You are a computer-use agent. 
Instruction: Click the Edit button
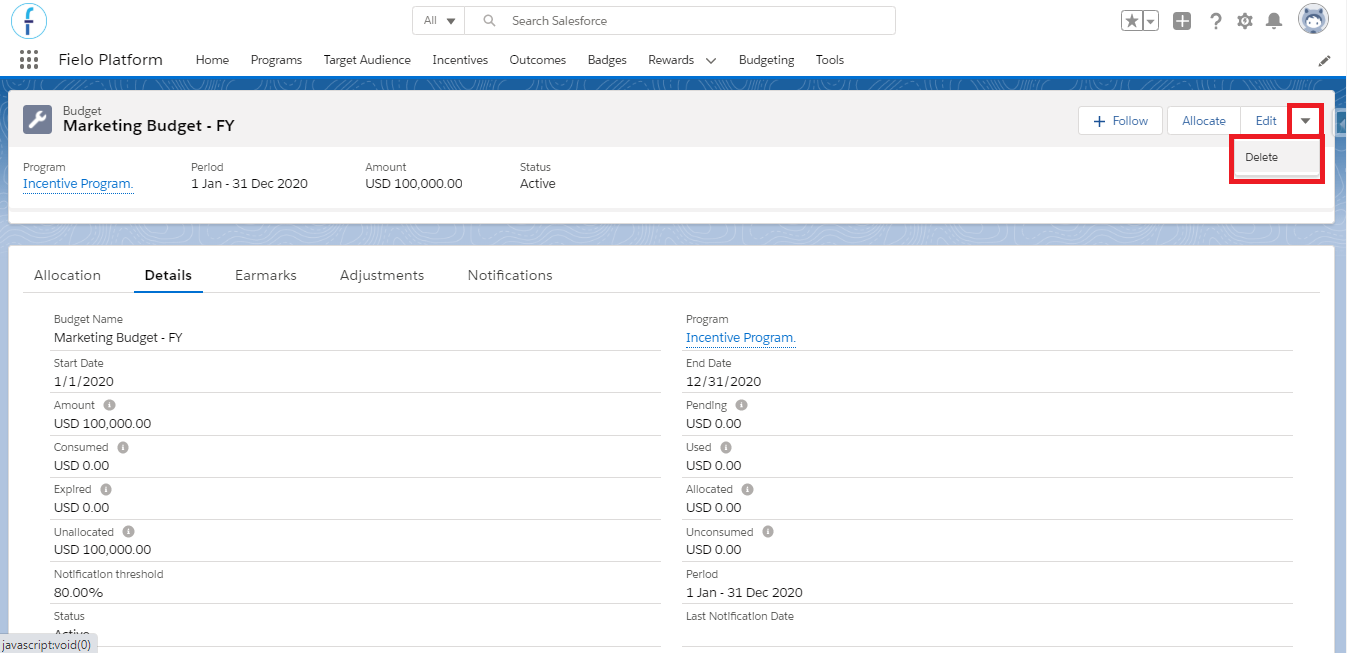pyautogui.click(x=1266, y=120)
